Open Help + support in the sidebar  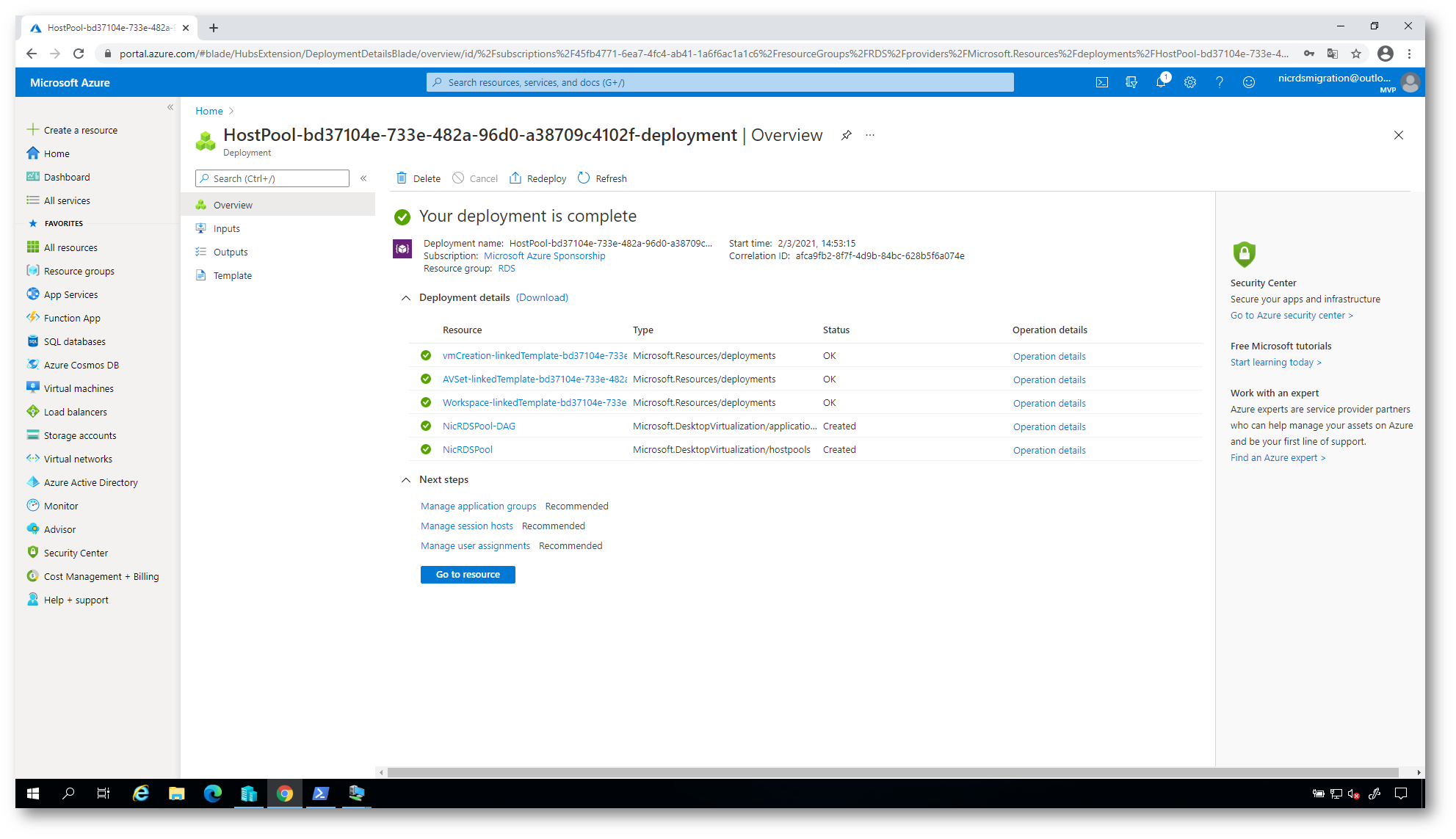click(68, 600)
